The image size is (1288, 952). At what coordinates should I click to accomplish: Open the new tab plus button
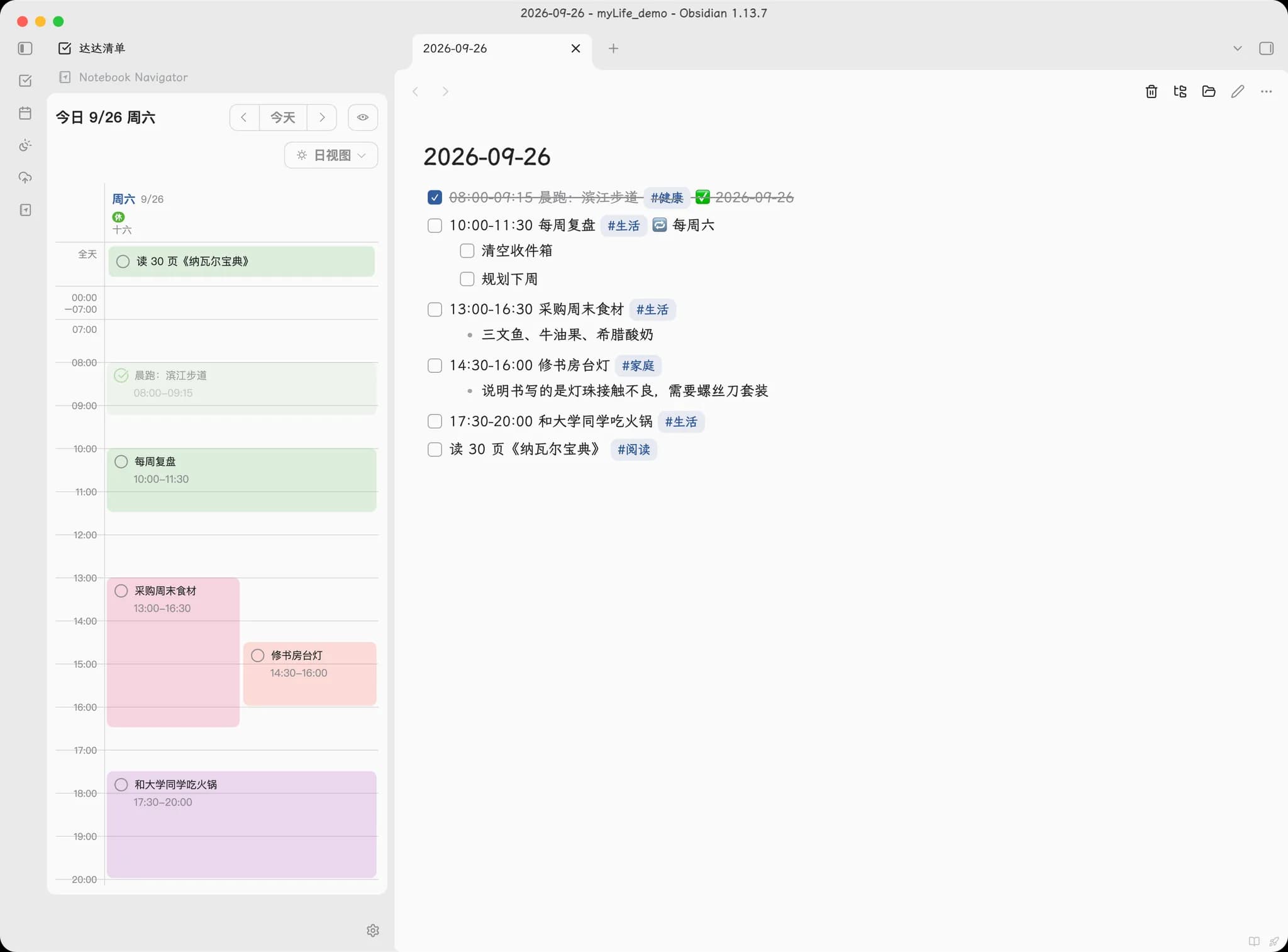point(613,48)
